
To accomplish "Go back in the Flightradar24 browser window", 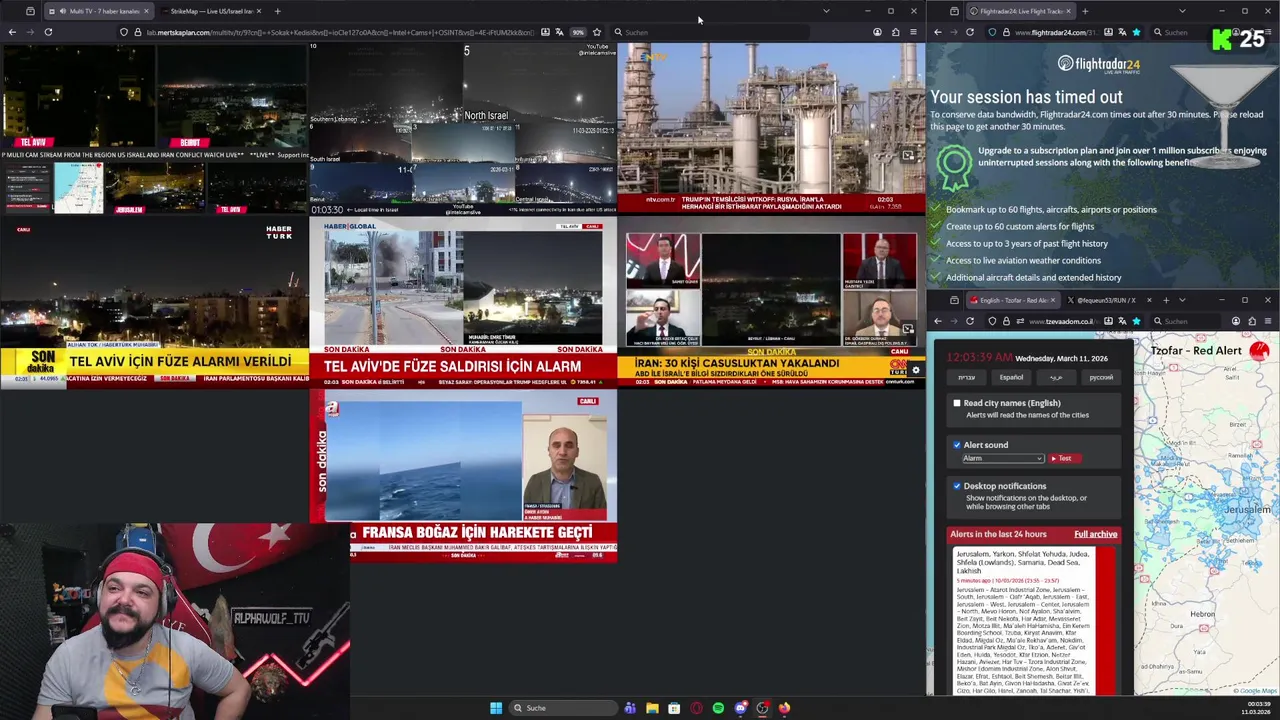I will tap(938, 32).
